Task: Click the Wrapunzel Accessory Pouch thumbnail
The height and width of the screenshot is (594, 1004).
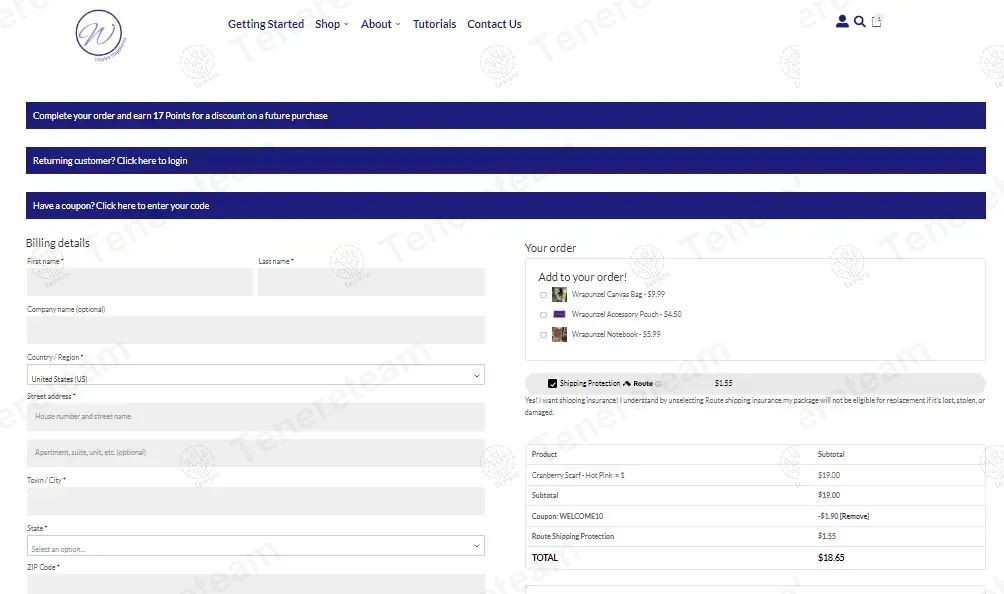Action: pyautogui.click(x=559, y=314)
